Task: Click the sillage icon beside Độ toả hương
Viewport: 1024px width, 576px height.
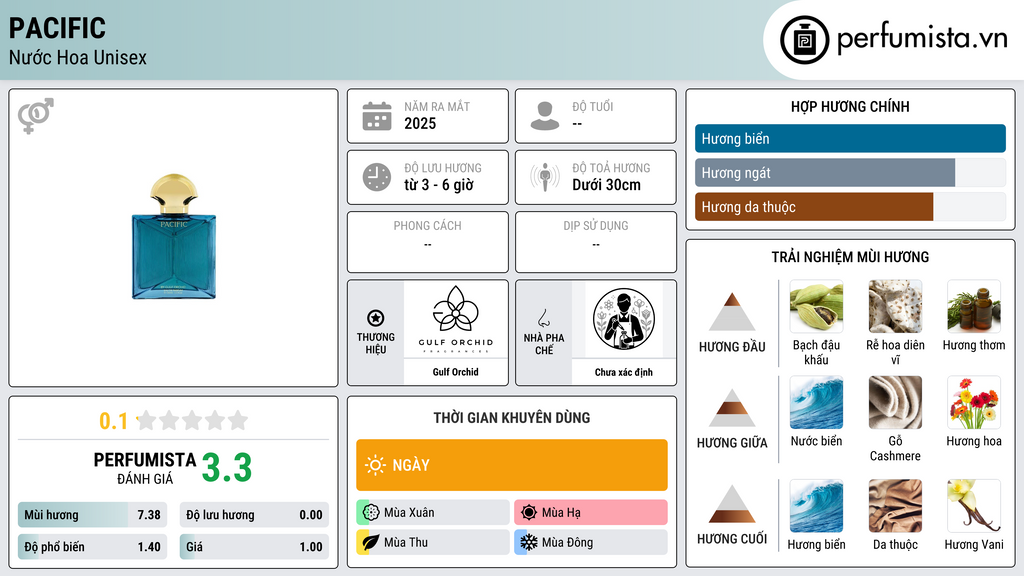Action: 545,177
